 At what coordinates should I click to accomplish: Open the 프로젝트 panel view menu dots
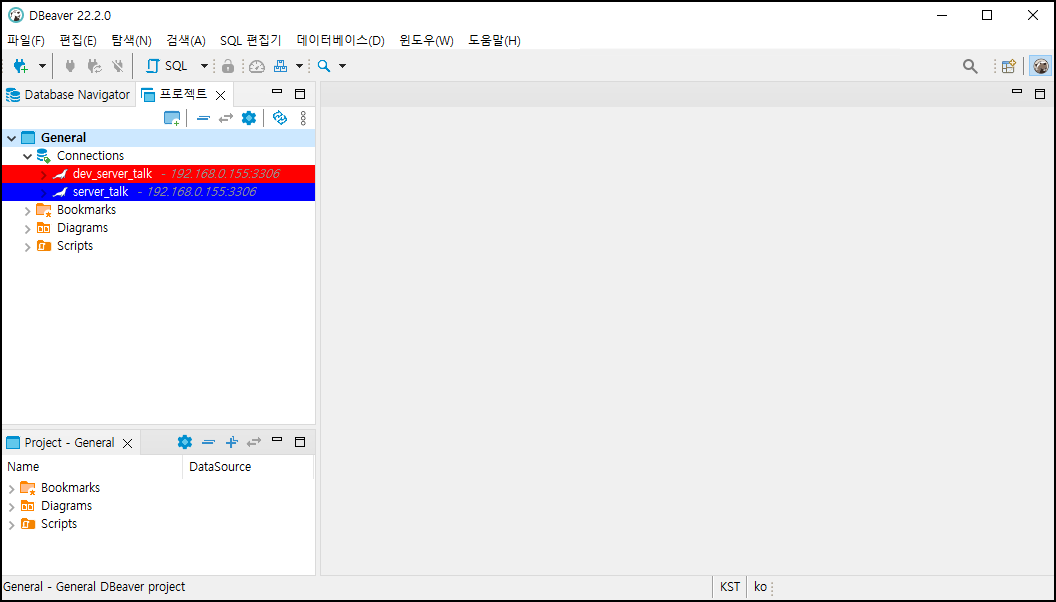[303, 119]
